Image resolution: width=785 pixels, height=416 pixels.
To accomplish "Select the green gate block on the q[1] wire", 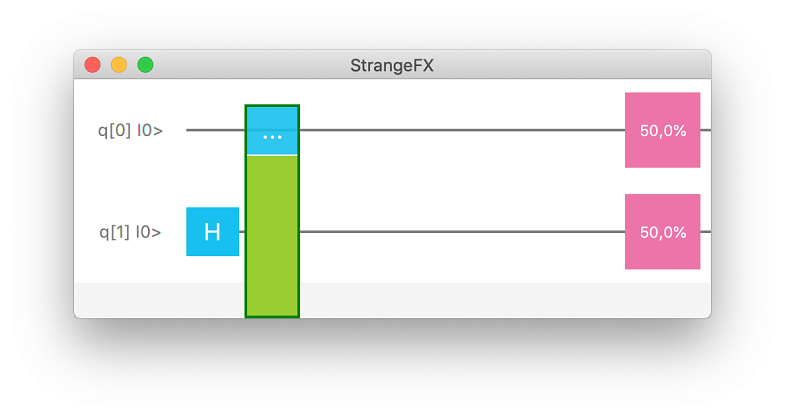I will tap(272, 235).
